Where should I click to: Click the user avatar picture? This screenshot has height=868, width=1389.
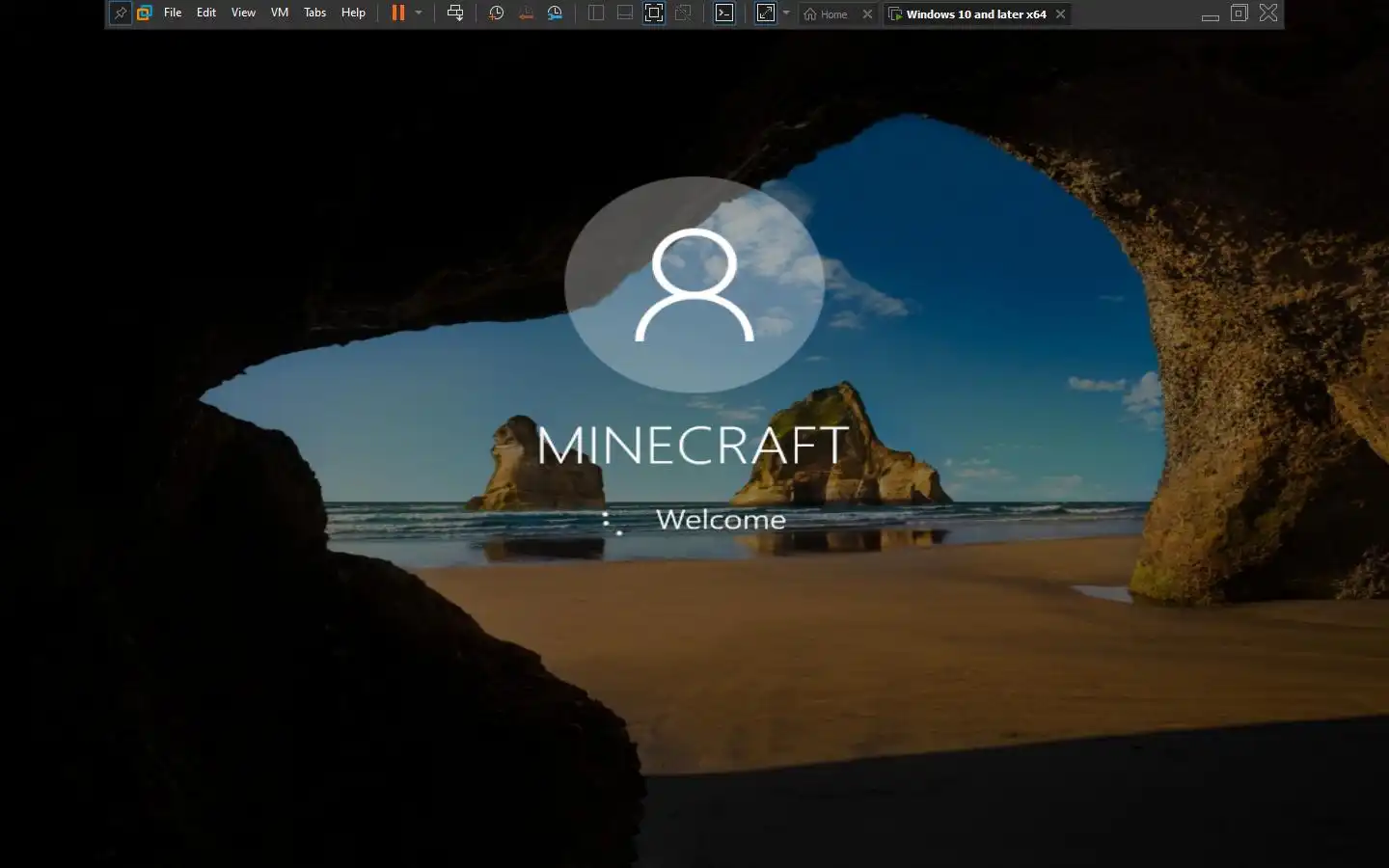click(694, 285)
